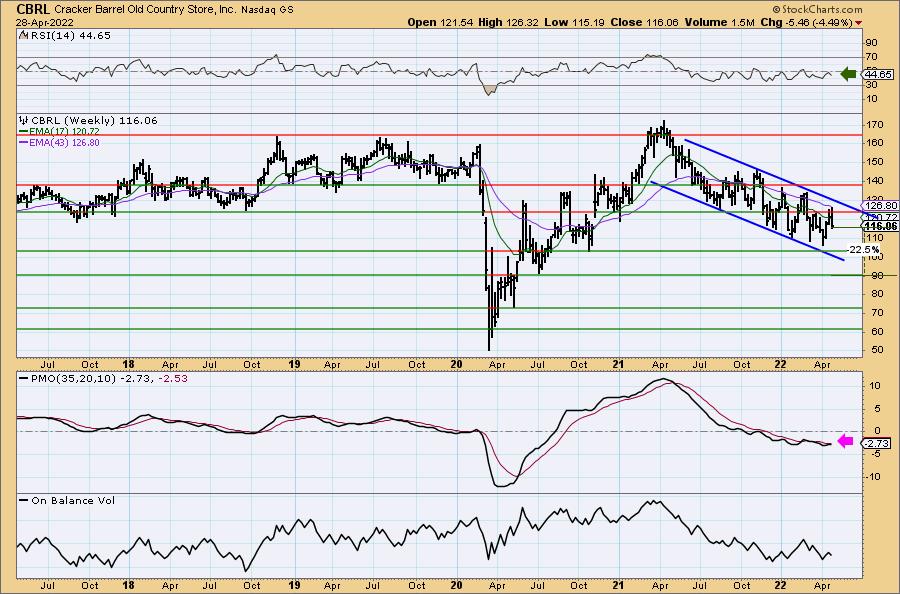Click the CBRL (Weekly) 116.06 legend label
Image resolution: width=900 pixels, height=594 pixels.
(x=94, y=121)
